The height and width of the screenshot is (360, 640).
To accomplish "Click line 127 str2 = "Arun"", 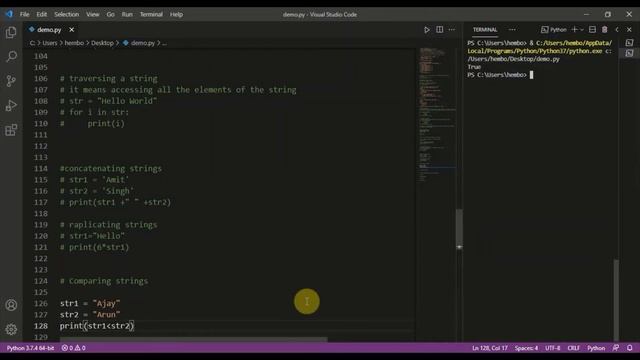I will [90, 315].
